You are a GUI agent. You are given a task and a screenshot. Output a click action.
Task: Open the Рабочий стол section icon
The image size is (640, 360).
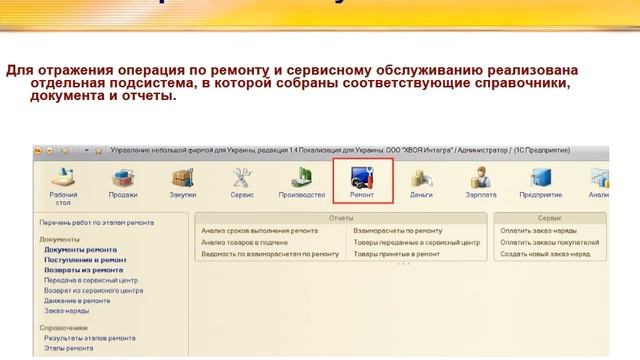63,185
